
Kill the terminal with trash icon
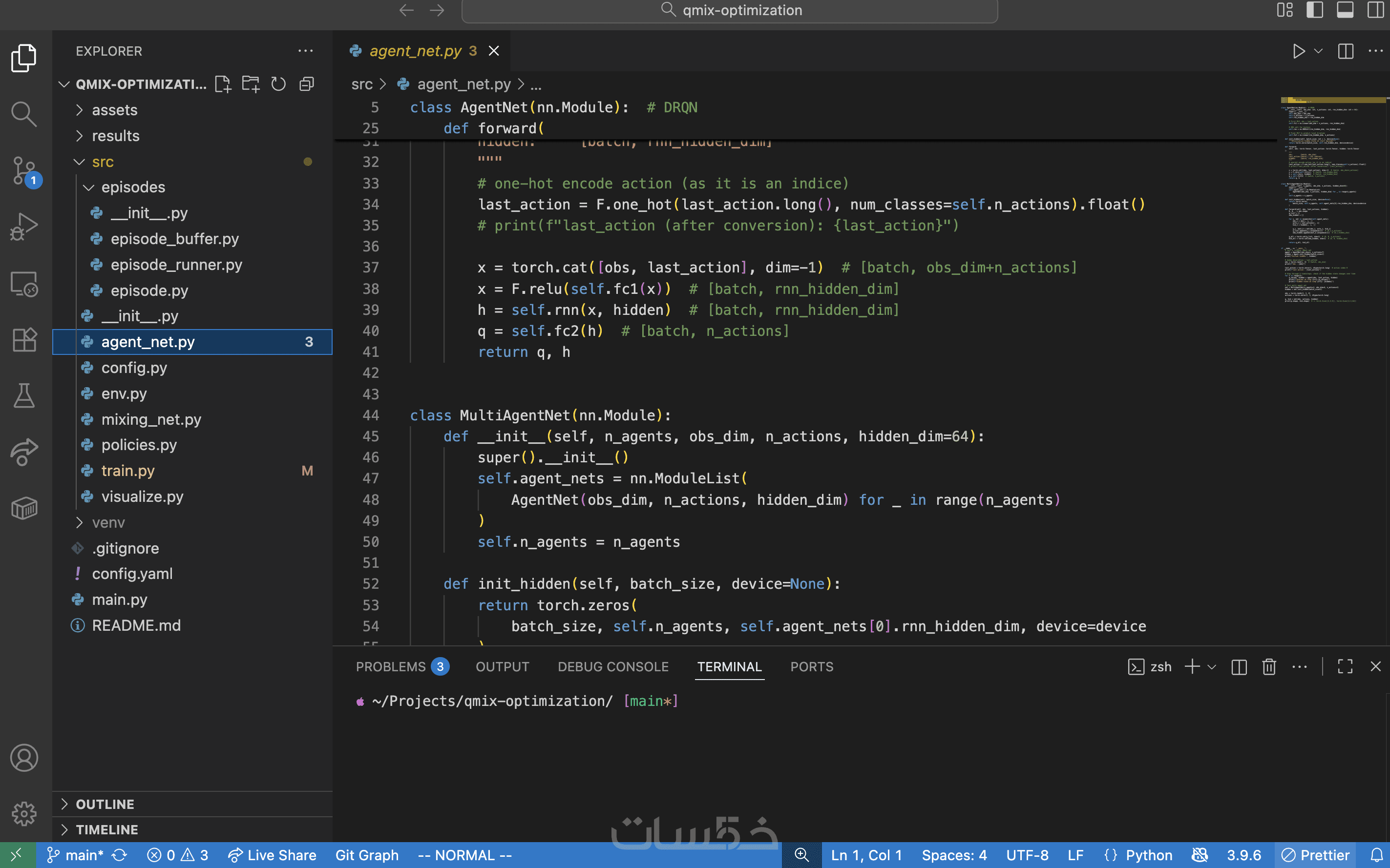pyautogui.click(x=1269, y=666)
